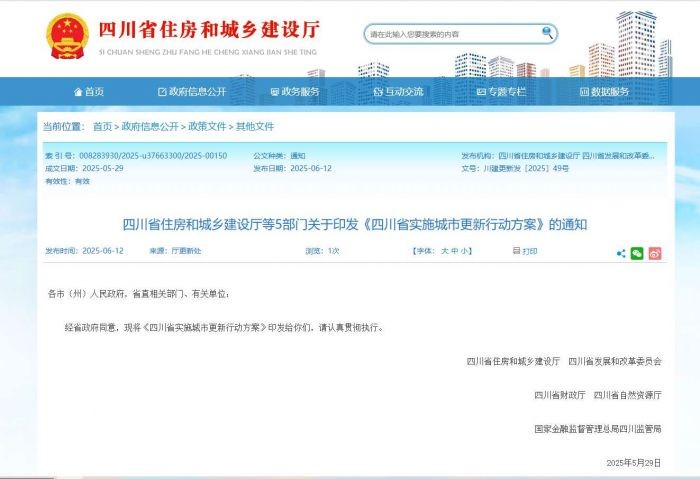
Task: Open the 政府信息公开 navigation menu
Action: point(192,92)
